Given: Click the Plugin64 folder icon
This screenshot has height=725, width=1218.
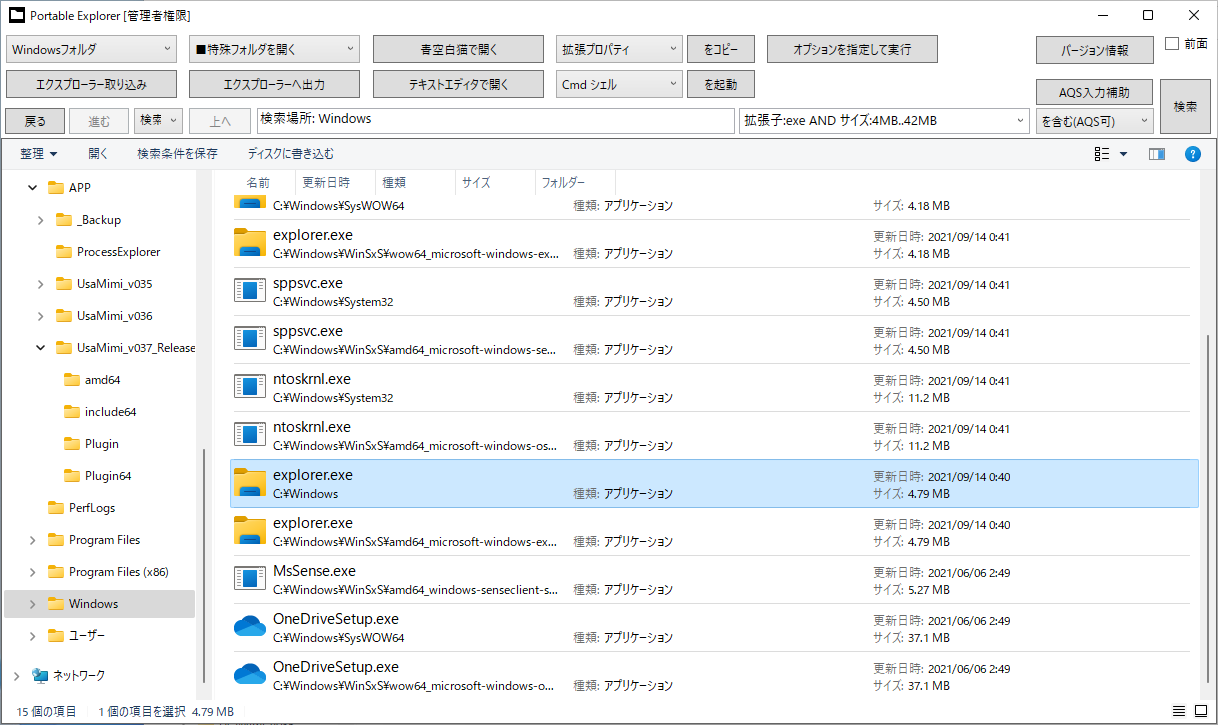Looking at the screenshot, I should click(x=72, y=476).
